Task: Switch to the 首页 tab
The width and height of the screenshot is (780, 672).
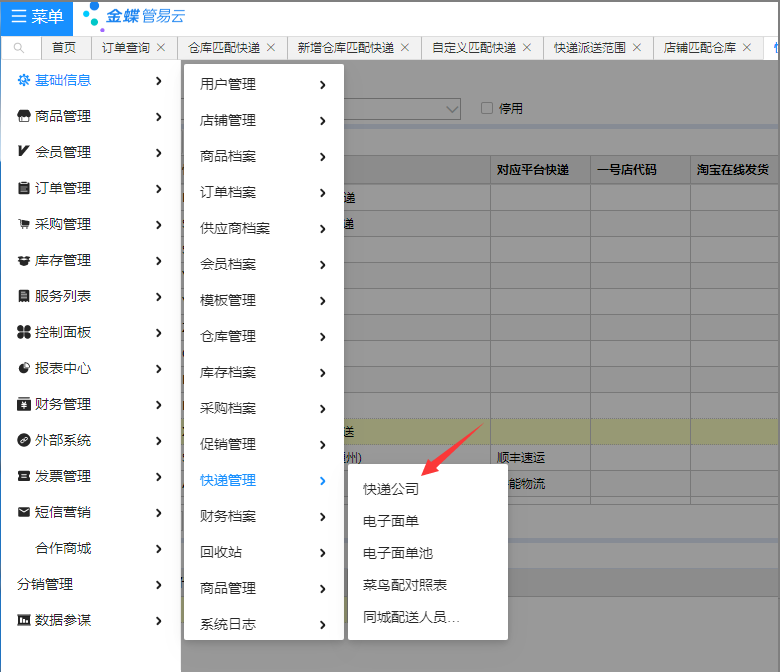Action: (64, 48)
